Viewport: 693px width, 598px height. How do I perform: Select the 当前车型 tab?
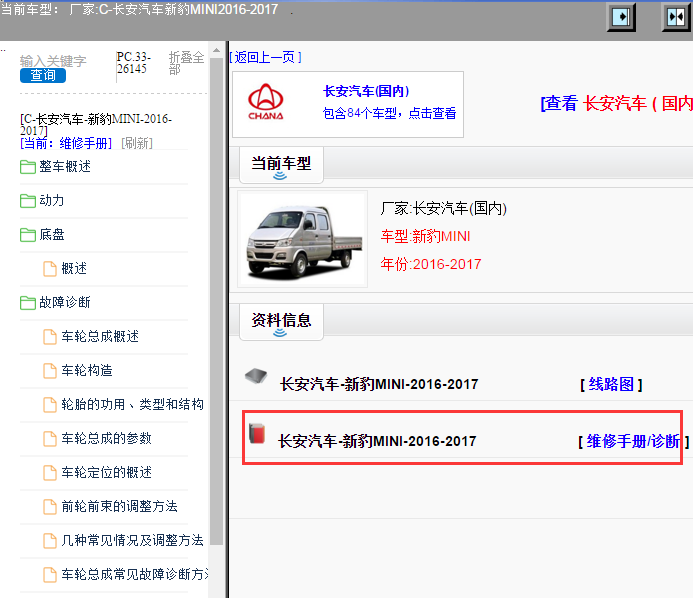(281, 165)
